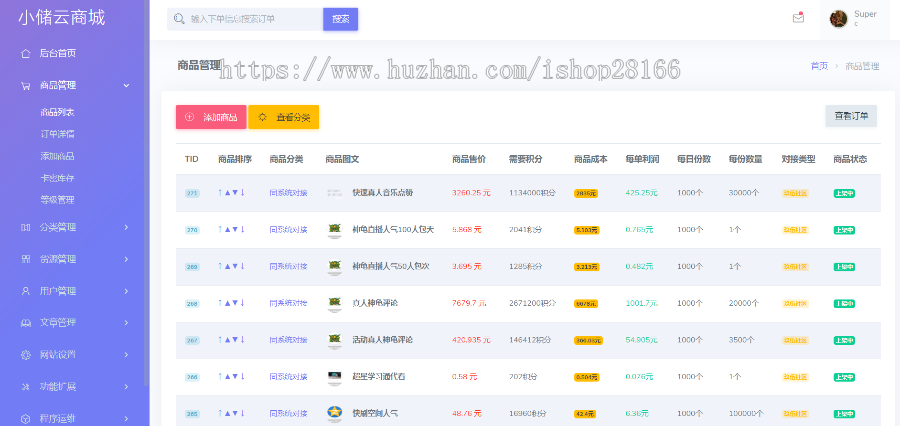Viewport: 900px width, 426px height.
Task: Toggle 上架中 status for product 269
Action: tap(844, 267)
